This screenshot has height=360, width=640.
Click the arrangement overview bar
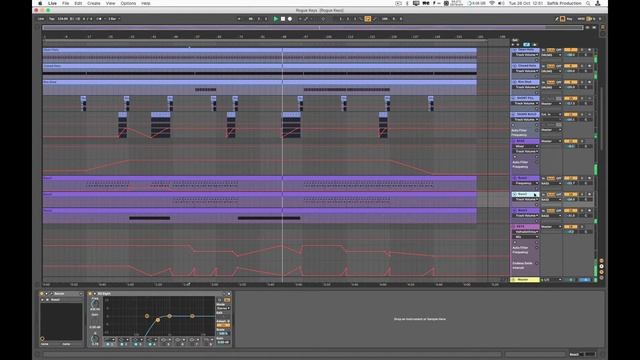pos(313,28)
